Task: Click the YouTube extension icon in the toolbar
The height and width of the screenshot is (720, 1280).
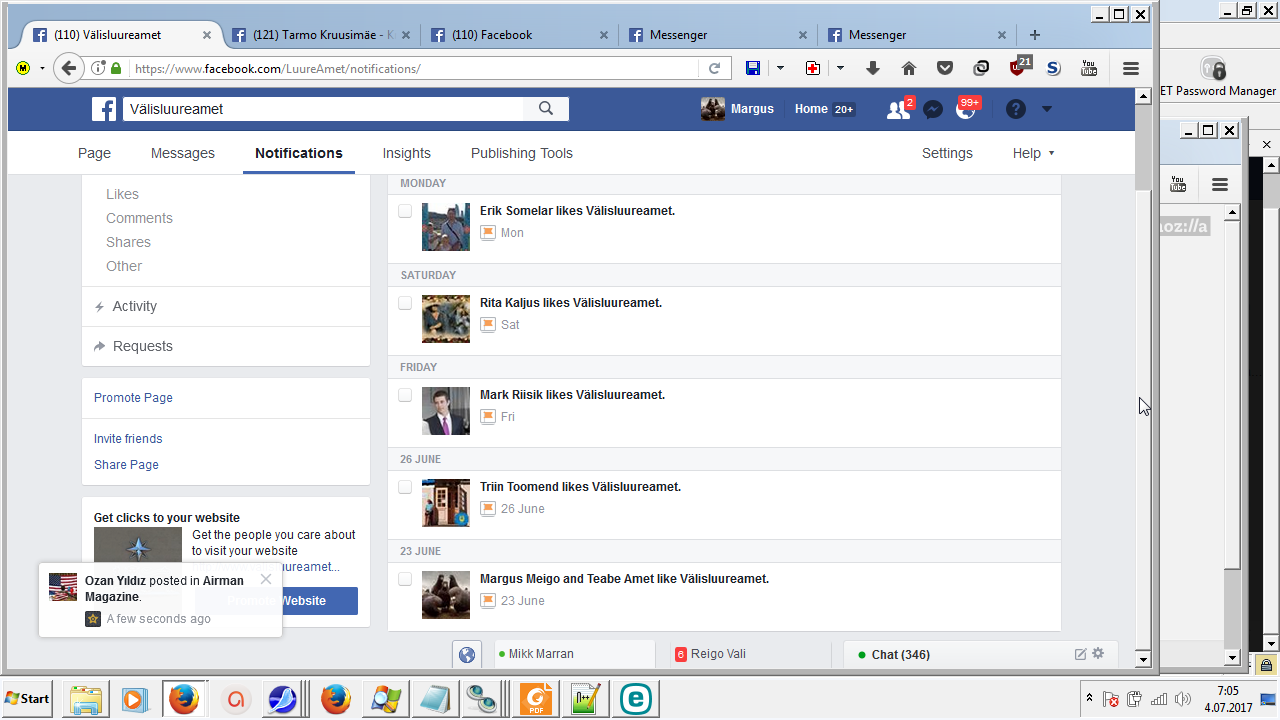Action: tap(1089, 68)
